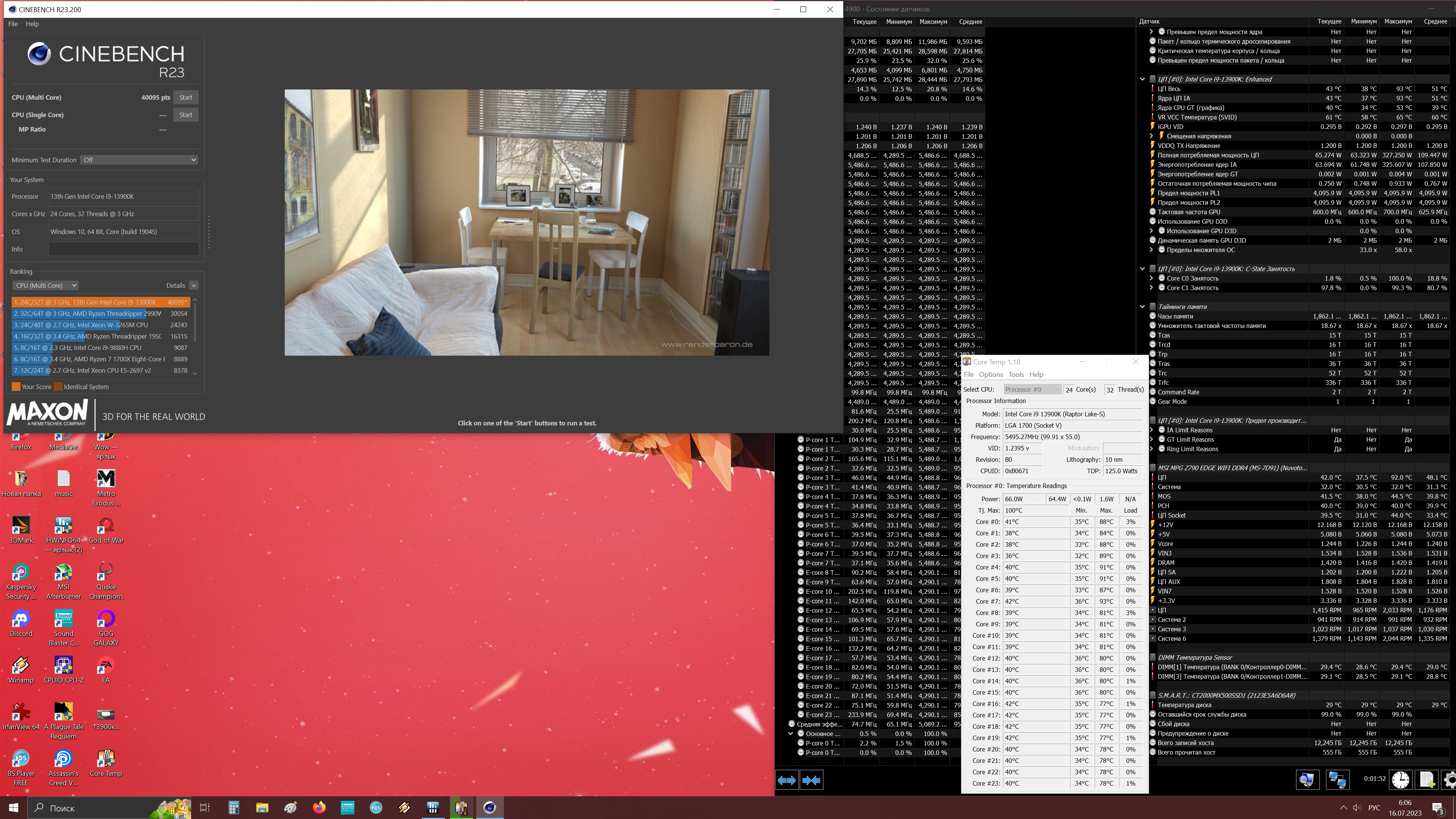Open Minimum Test Duration dropdown
1456x819 pixels.
coord(139,160)
